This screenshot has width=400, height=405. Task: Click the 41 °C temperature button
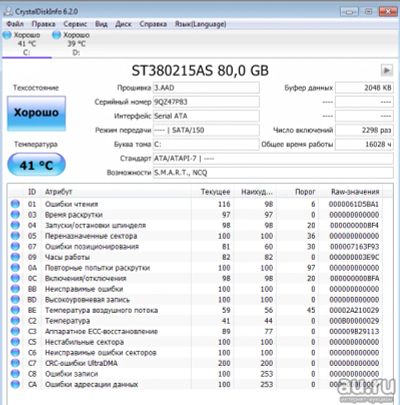pyautogui.click(x=36, y=165)
